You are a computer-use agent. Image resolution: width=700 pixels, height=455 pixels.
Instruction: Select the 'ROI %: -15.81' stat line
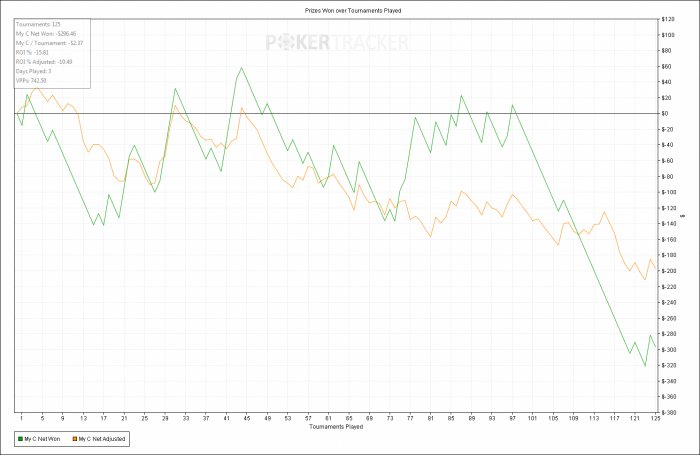pyautogui.click(x=32, y=52)
